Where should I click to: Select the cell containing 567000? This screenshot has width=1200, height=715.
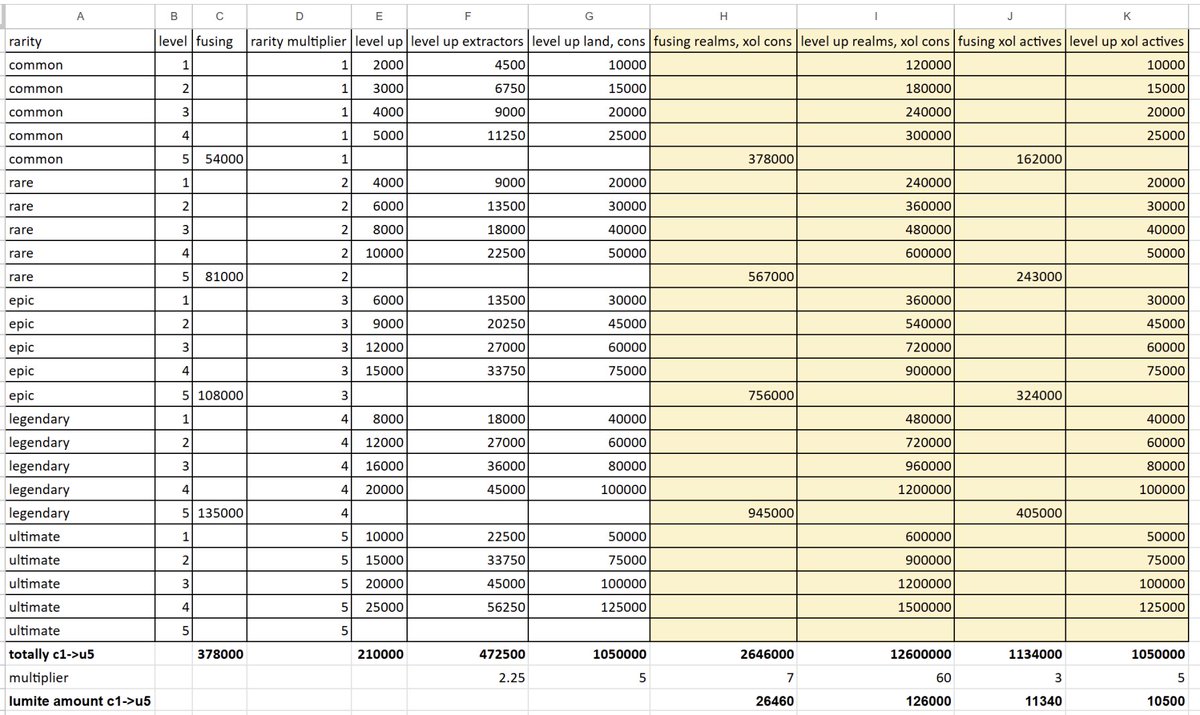[x=723, y=277]
